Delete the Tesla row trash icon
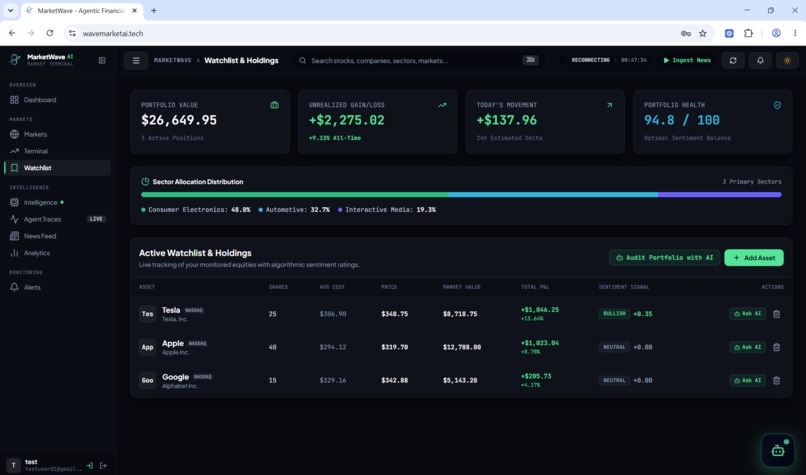Image resolution: width=806 pixels, height=475 pixels. click(776, 314)
